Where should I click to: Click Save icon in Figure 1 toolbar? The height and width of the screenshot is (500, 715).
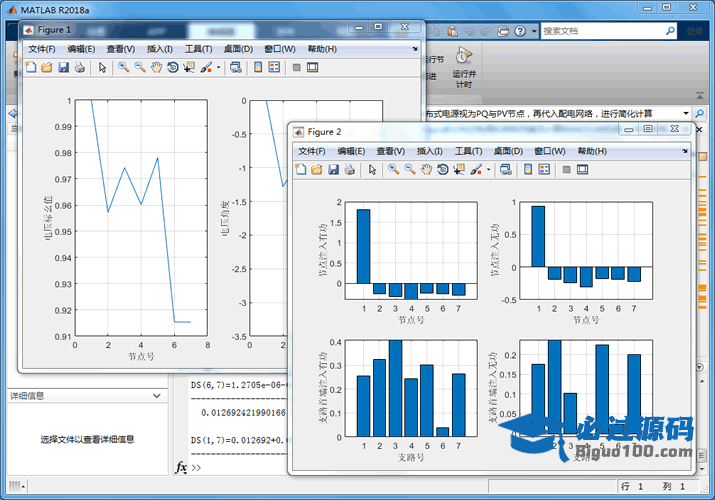click(63, 68)
